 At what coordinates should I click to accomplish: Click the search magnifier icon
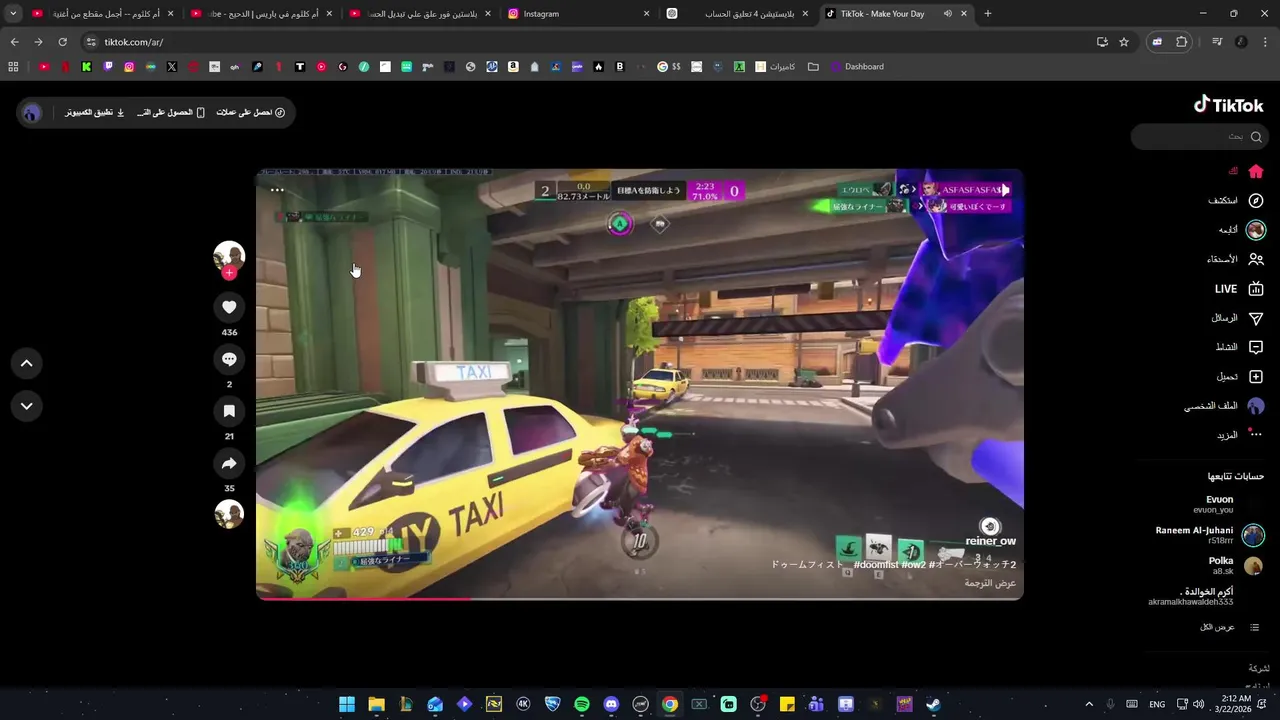pyautogui.click(x=1256, y=136)
